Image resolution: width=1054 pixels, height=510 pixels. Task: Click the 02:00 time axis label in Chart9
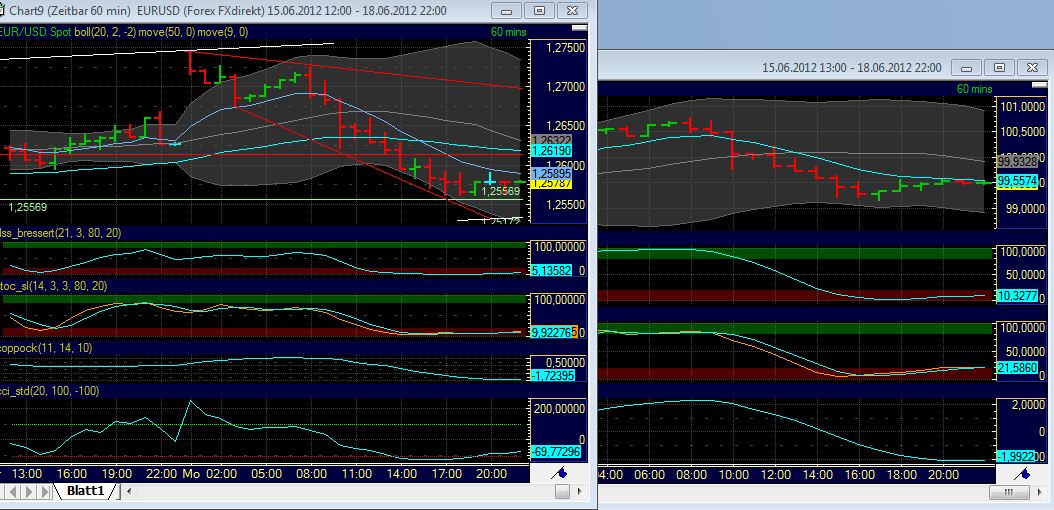(222, 474)
